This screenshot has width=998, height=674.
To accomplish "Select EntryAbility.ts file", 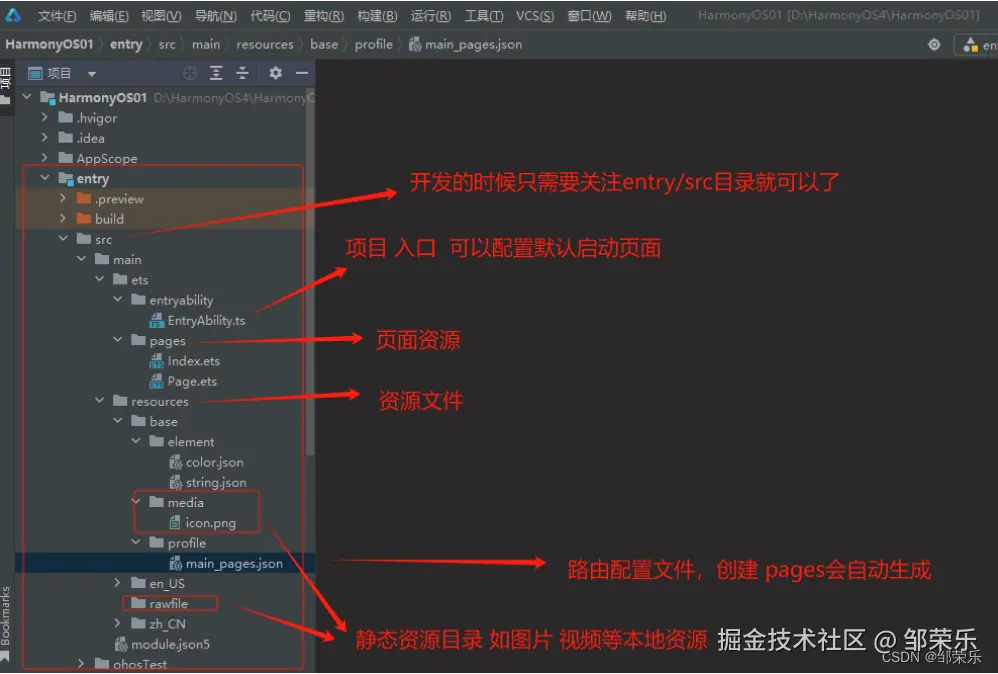I will (197, 321).
